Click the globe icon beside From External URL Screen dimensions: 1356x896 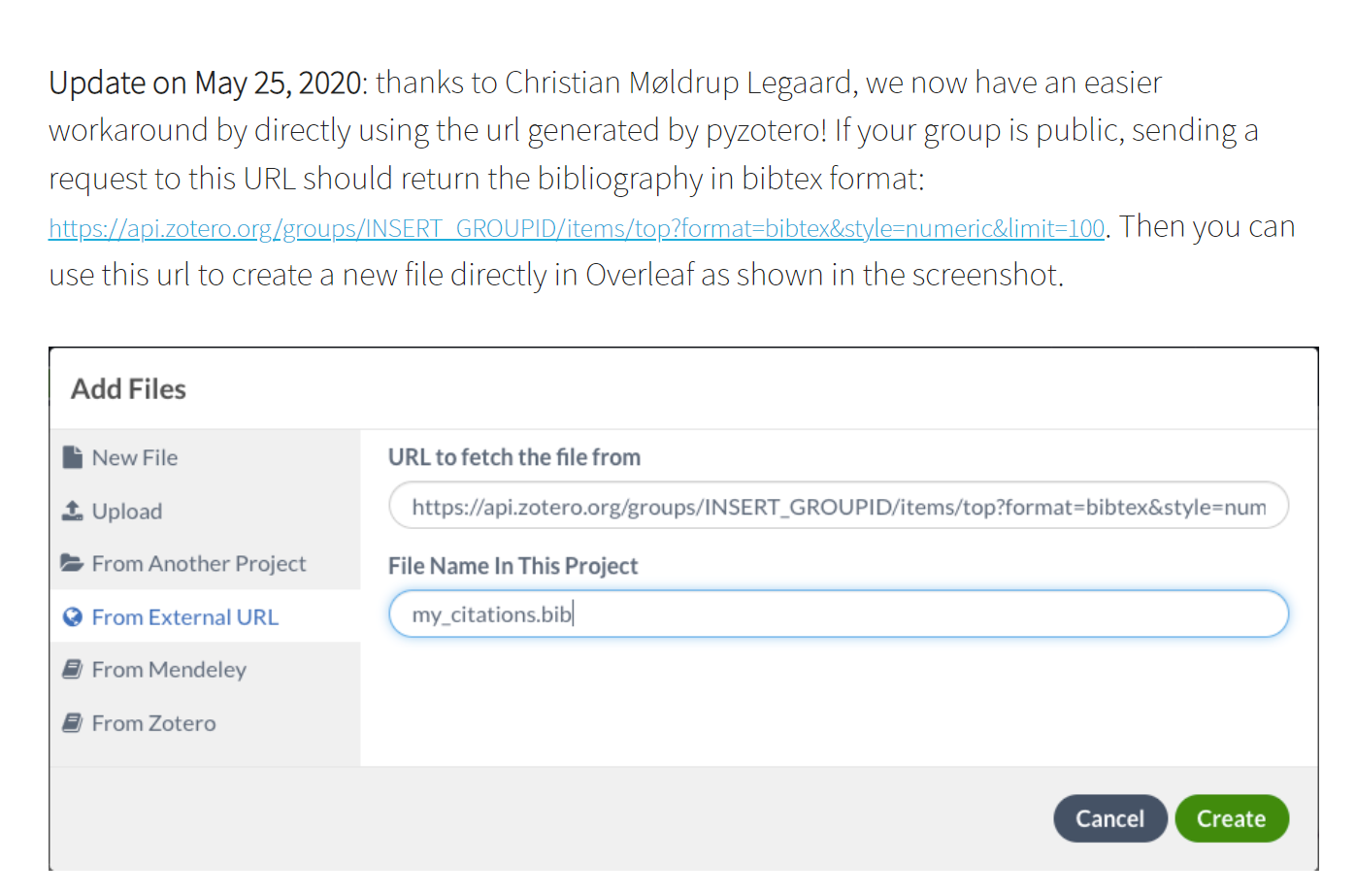click(73, 617)
